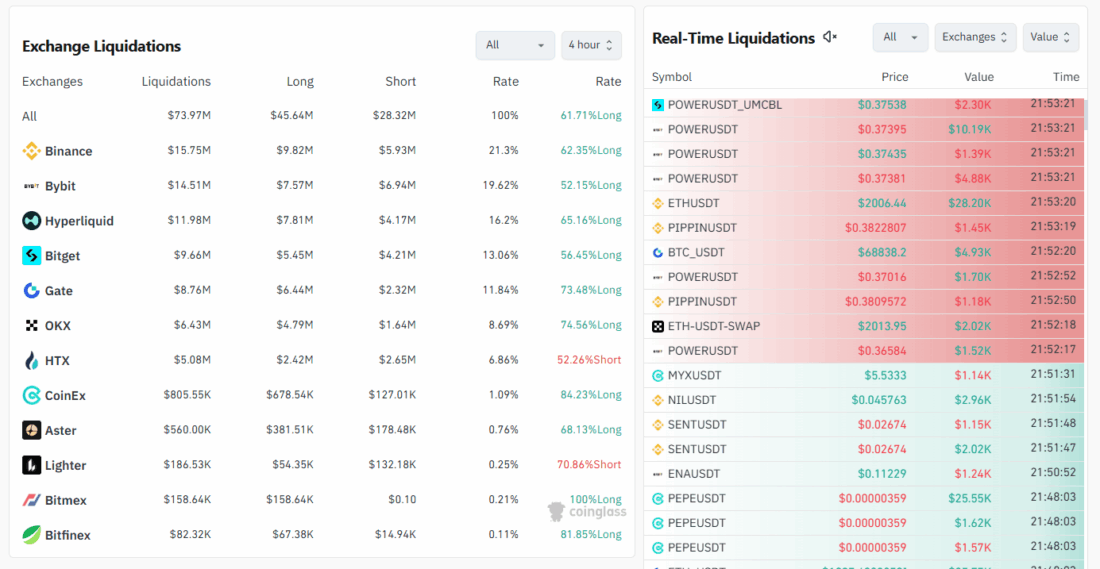Click the Gate icon beside BTC_USDT

tap(658, 253)
